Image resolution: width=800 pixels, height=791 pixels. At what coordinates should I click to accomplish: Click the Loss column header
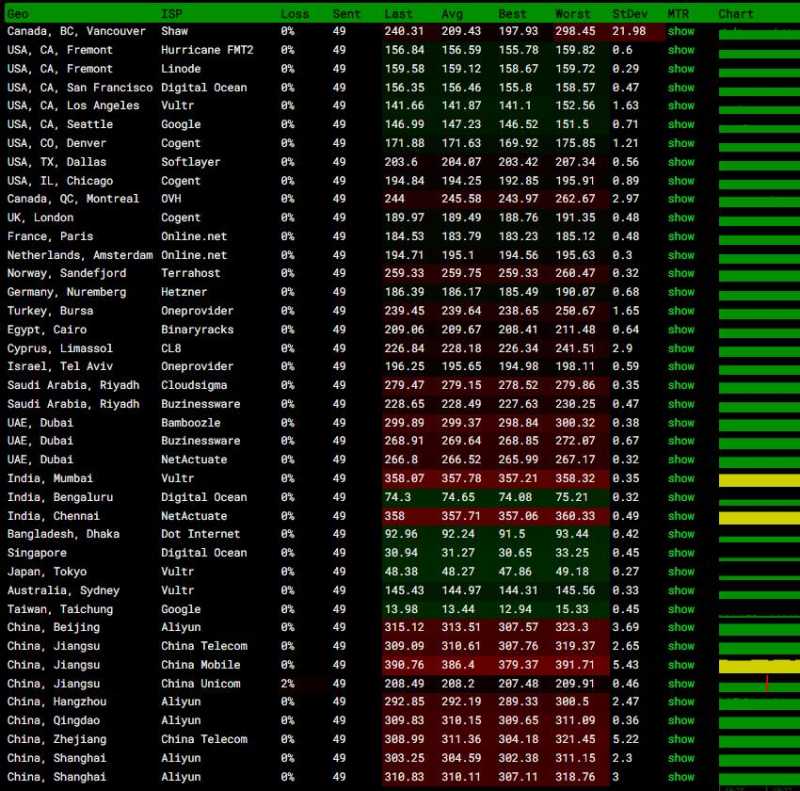tap(295, 14)
